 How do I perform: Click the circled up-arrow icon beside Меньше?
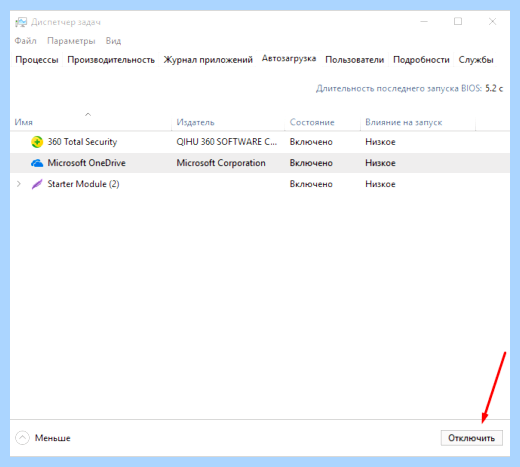[22, 438]
